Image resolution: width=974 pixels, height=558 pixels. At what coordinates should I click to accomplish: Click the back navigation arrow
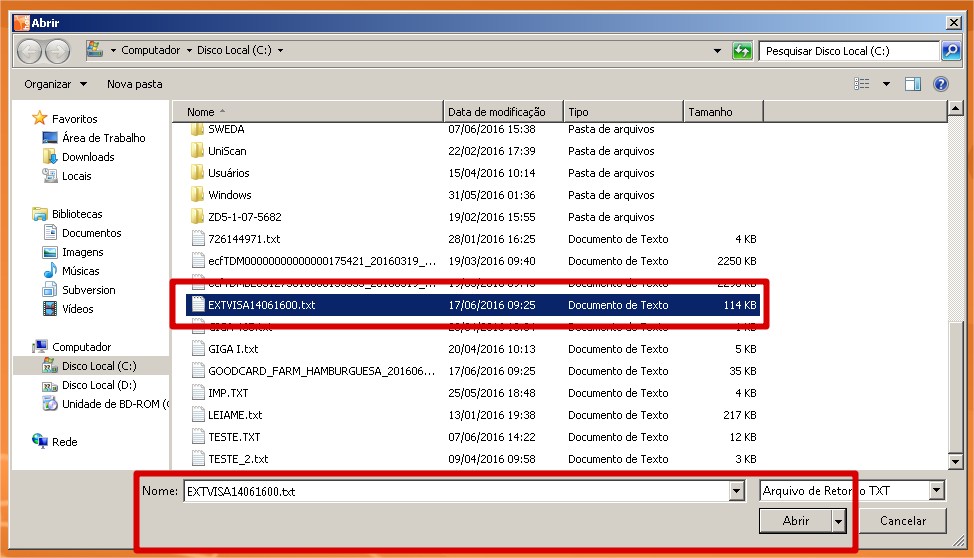point(29,51)
